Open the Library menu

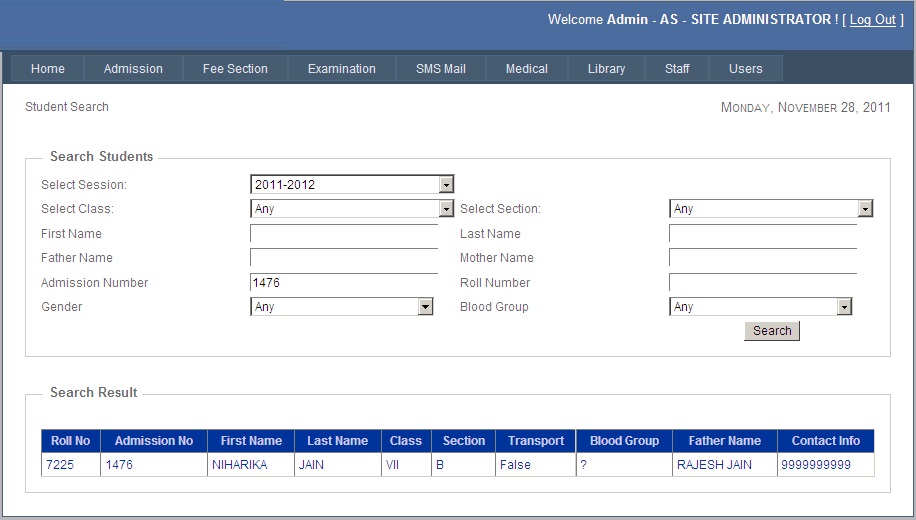pos(606,69)
